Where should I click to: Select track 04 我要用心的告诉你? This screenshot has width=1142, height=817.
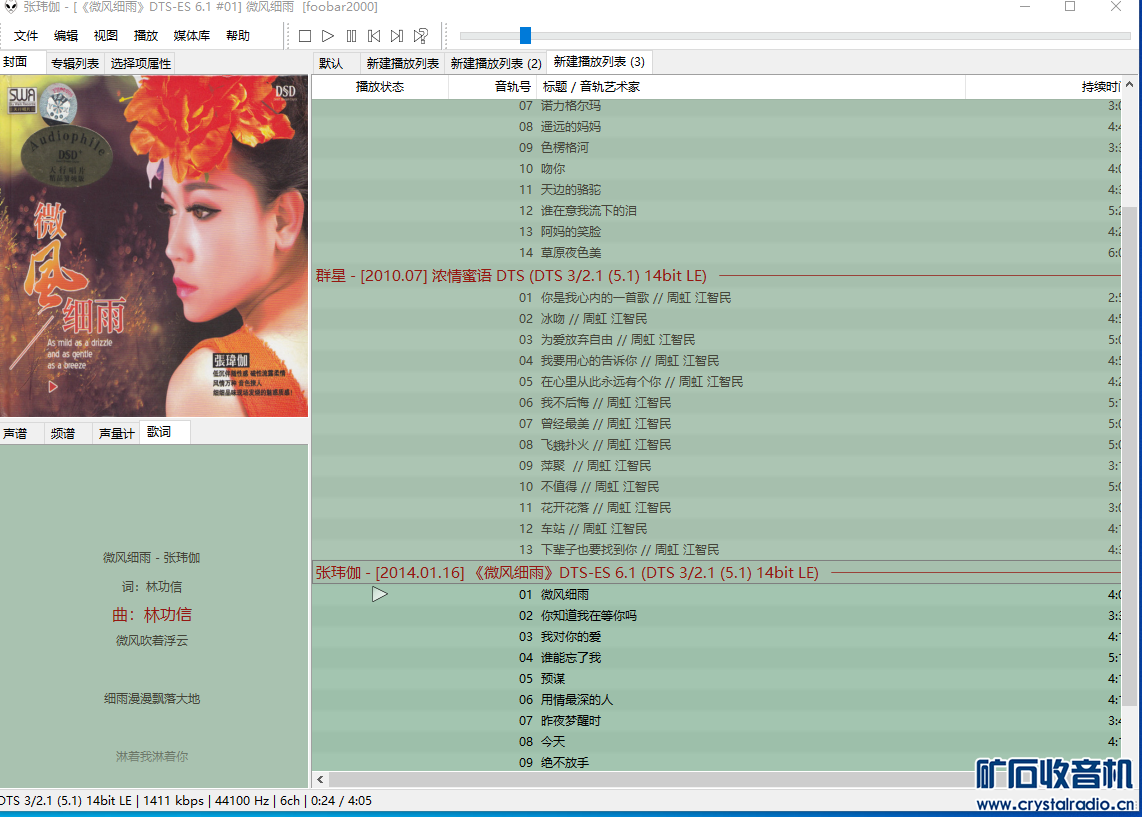pyautogui.click(x=717, y=360)
